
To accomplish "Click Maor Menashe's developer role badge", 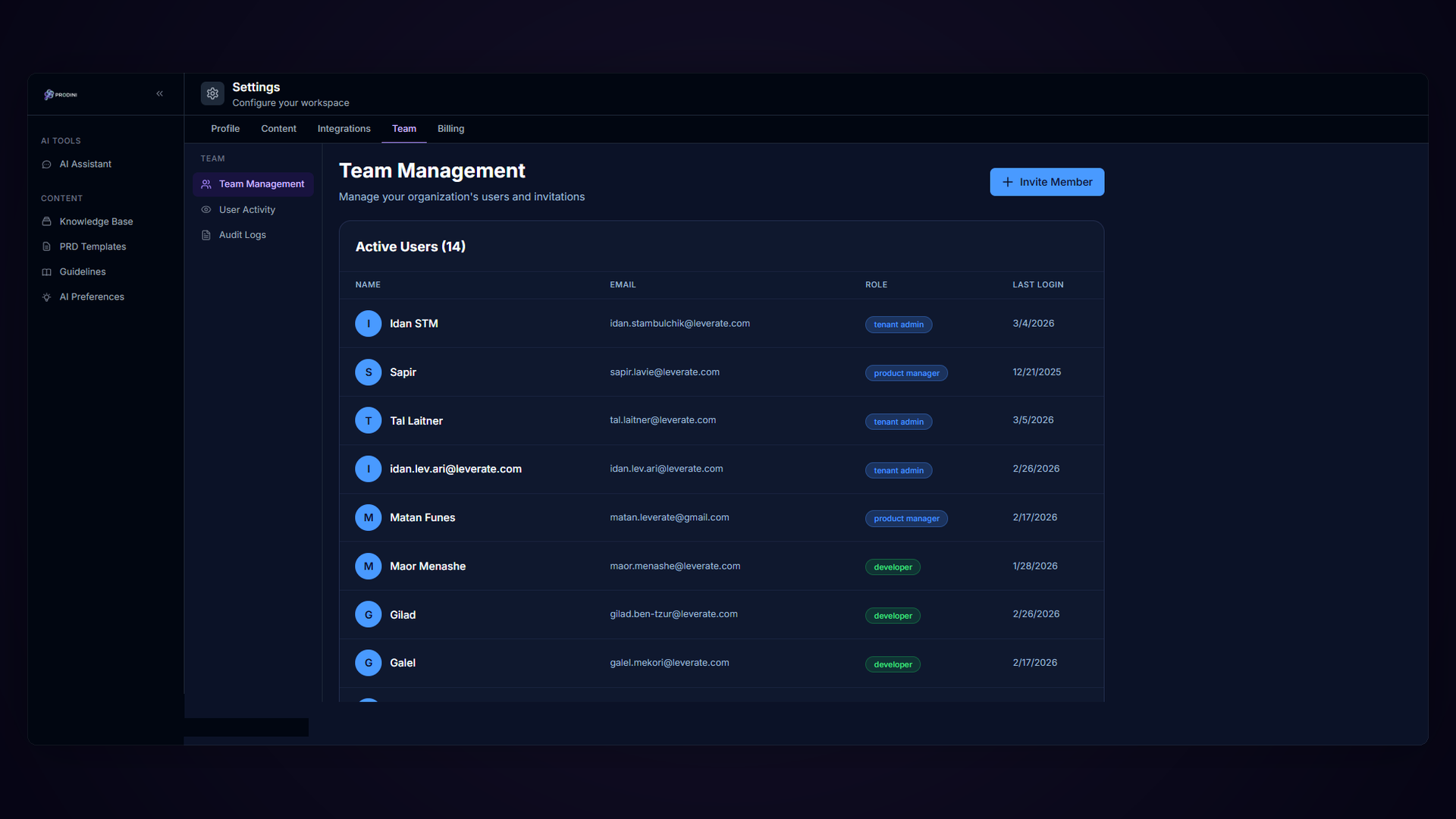I will pyautogui.click(x=893, y=567).
